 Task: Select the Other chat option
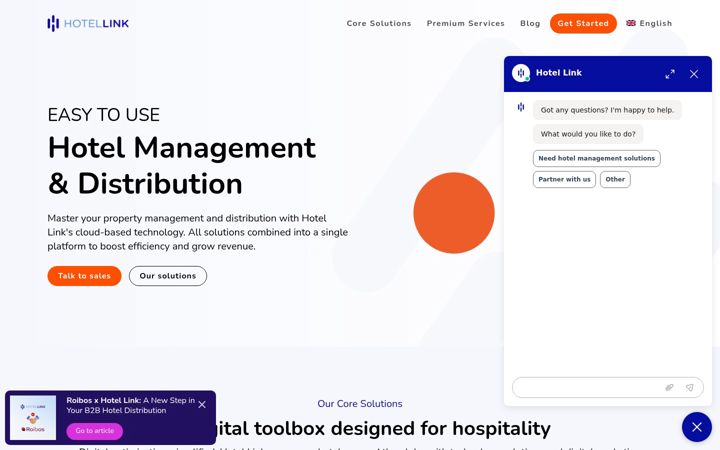click(x=615, y=180)
